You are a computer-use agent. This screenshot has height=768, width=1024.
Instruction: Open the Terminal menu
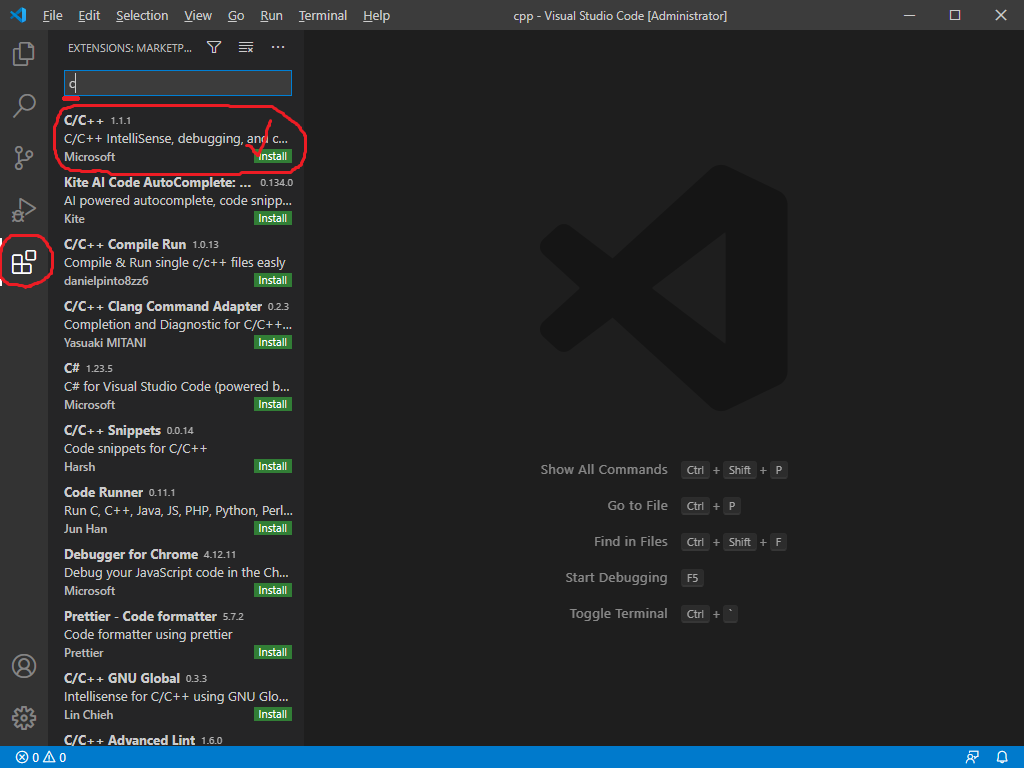(x=322, y=16)
